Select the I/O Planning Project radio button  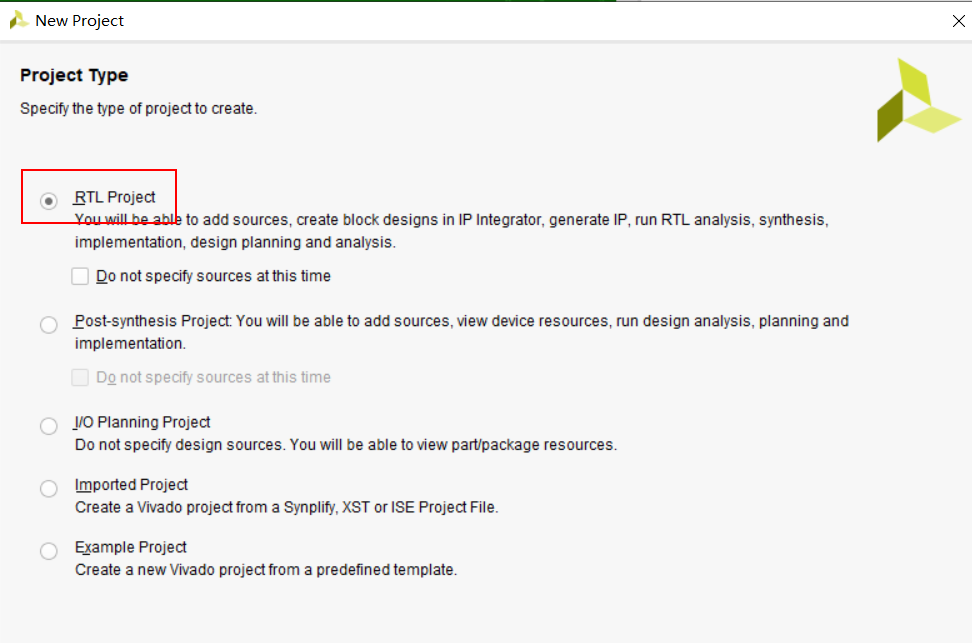[x=48, y=426]
